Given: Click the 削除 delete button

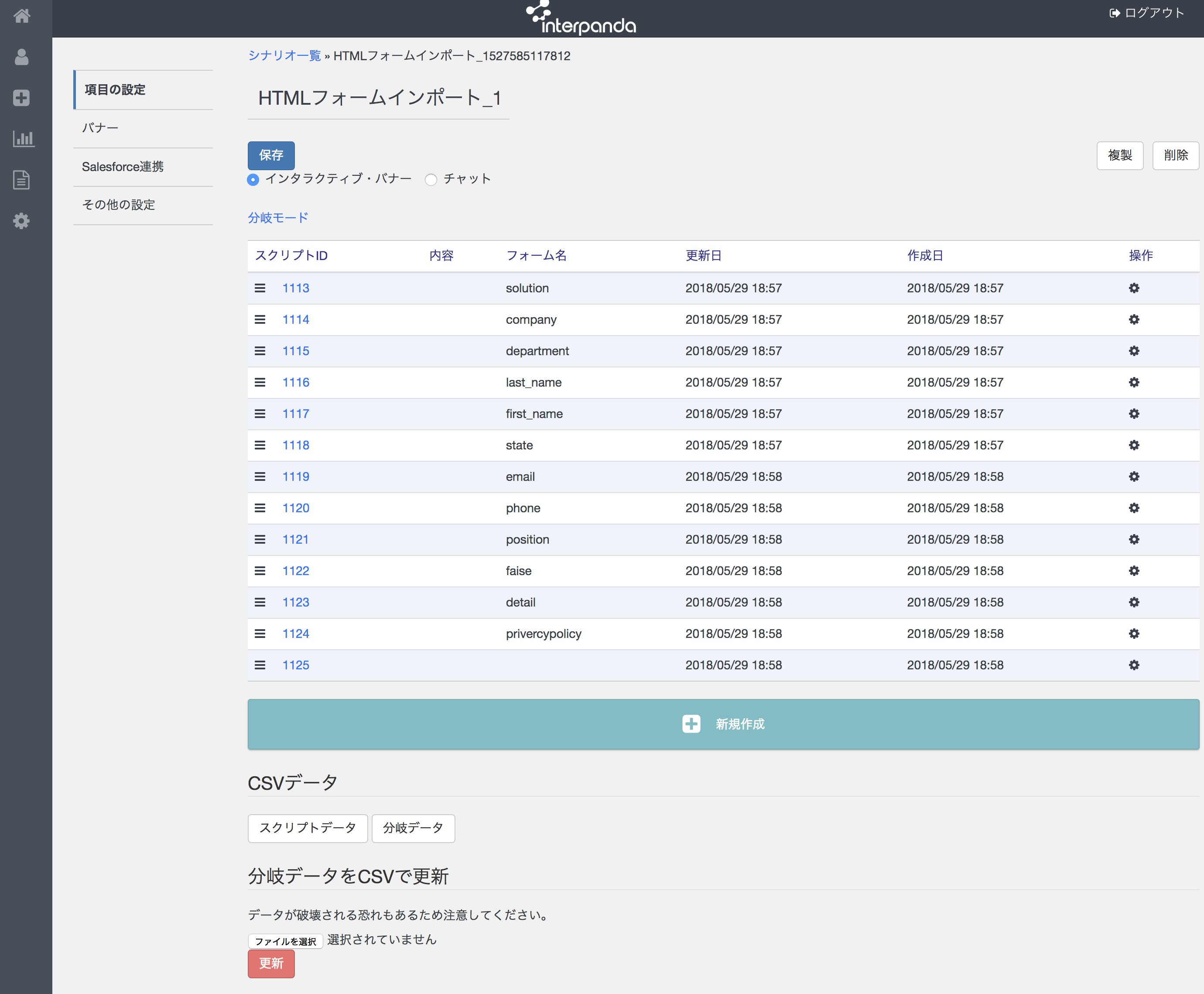Looking at the screenshot, I should [1175, 156].
